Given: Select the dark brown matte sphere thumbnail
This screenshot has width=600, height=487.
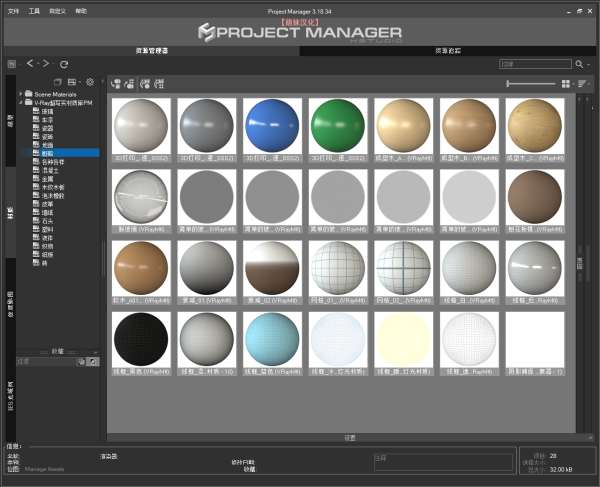Looking at the screenshot, I should (535, 197).
